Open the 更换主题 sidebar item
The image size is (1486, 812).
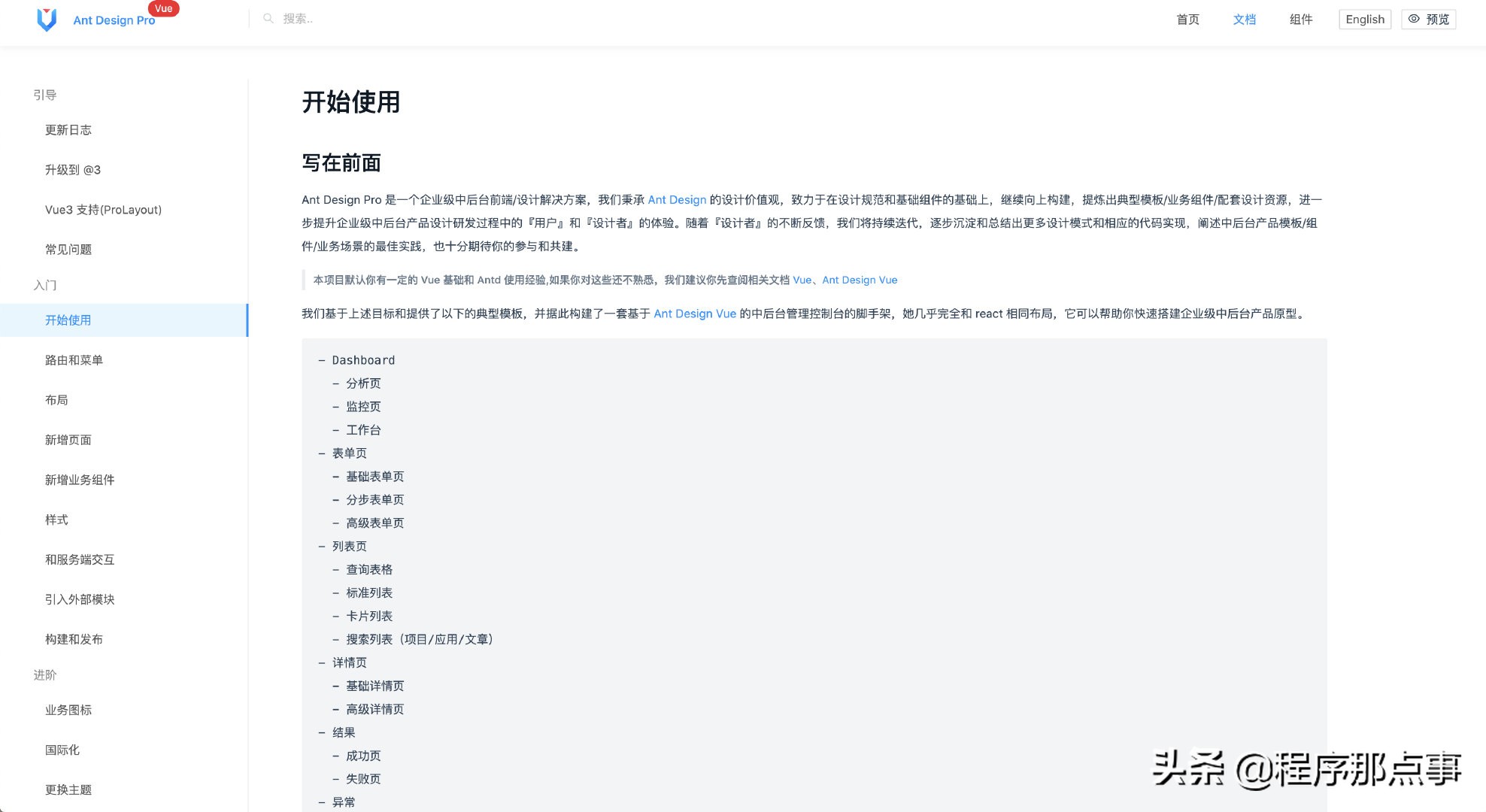[68, 789]
